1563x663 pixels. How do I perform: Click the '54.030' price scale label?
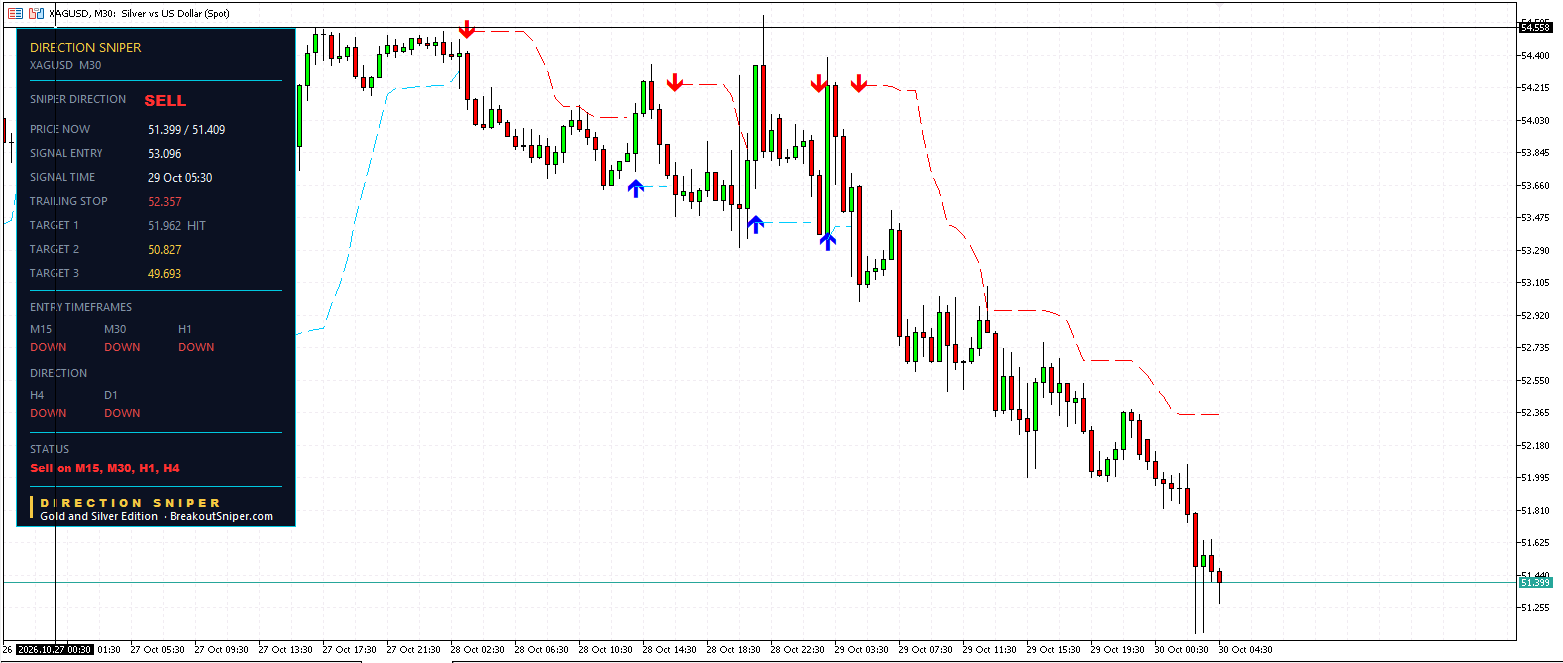pos(1536,120)
